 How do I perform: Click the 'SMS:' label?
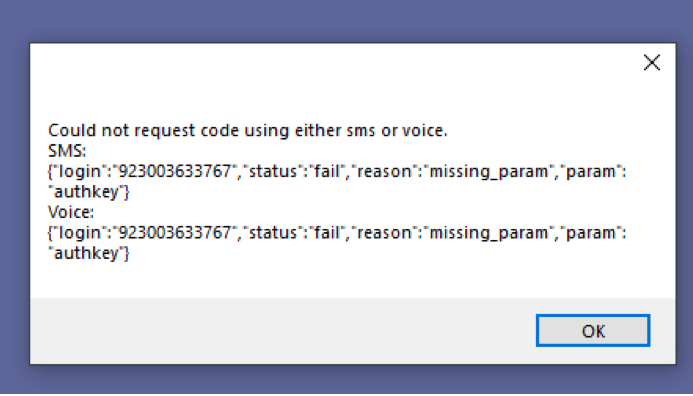tap(67, 151)
